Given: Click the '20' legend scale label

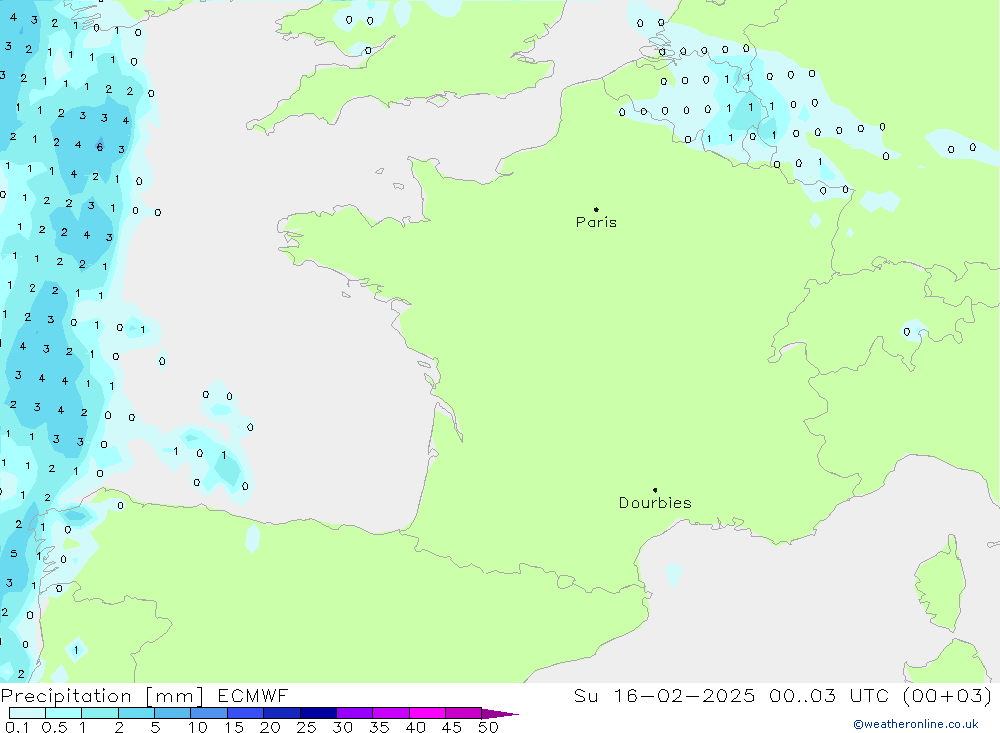Looking at the screenshot, I should pos(270,727).
